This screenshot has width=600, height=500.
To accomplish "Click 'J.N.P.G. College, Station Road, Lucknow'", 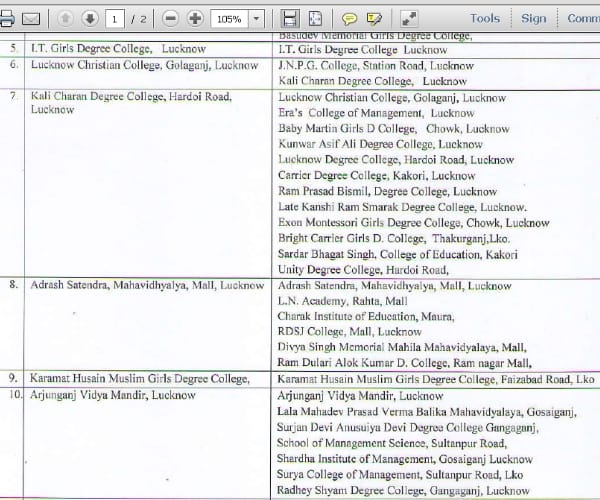I will [x=376, y=66].
